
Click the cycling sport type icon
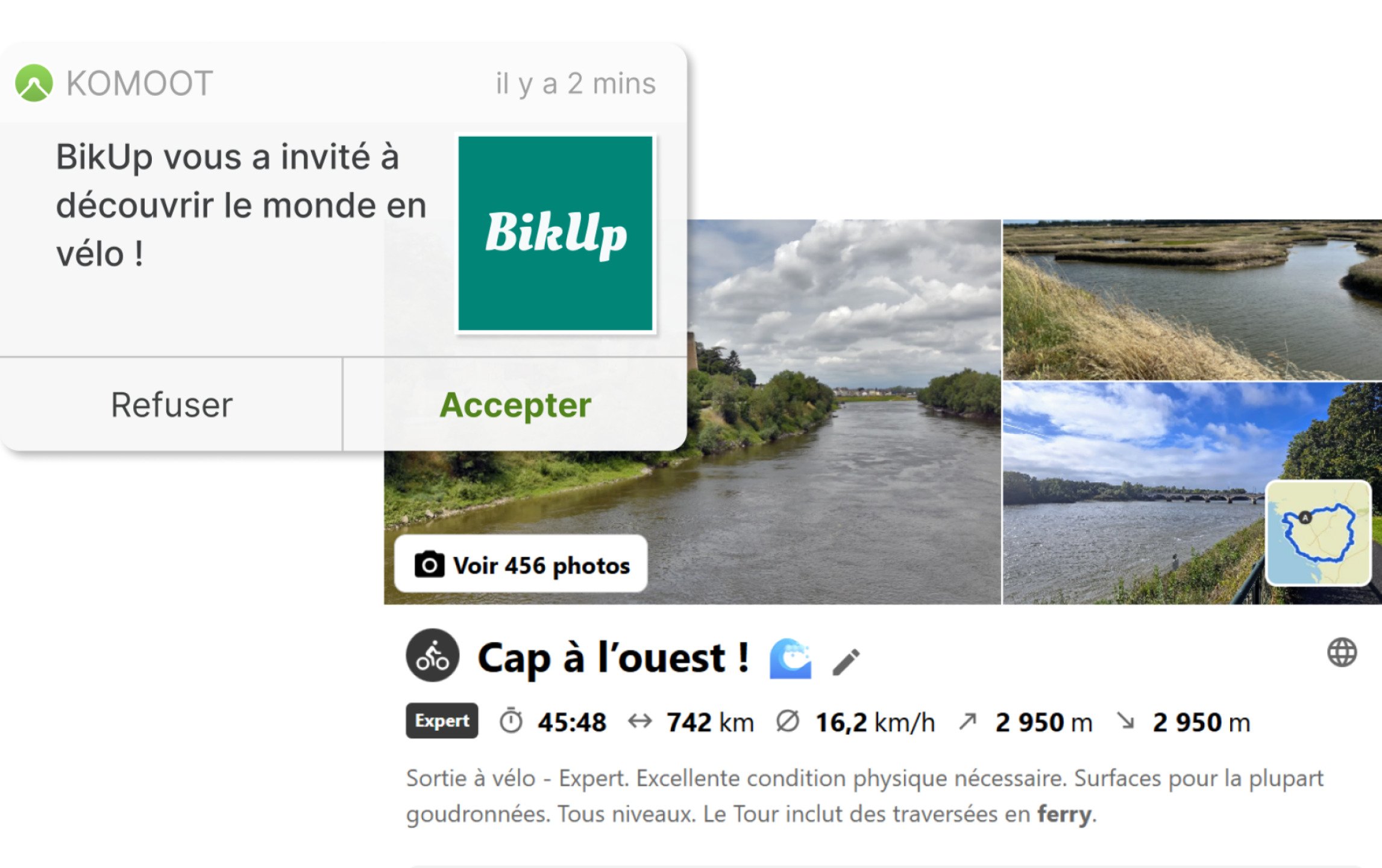pos(432,656)
